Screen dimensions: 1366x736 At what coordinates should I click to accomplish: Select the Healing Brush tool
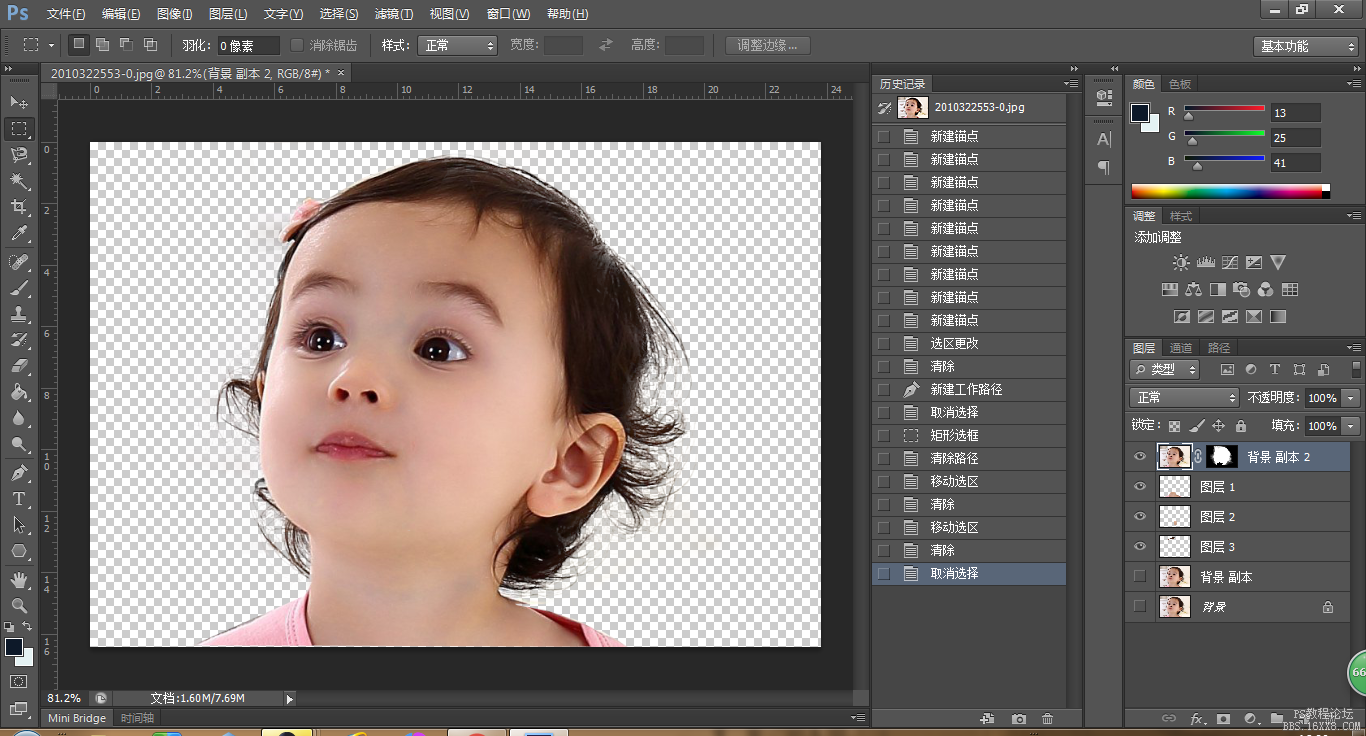(19, 262)
